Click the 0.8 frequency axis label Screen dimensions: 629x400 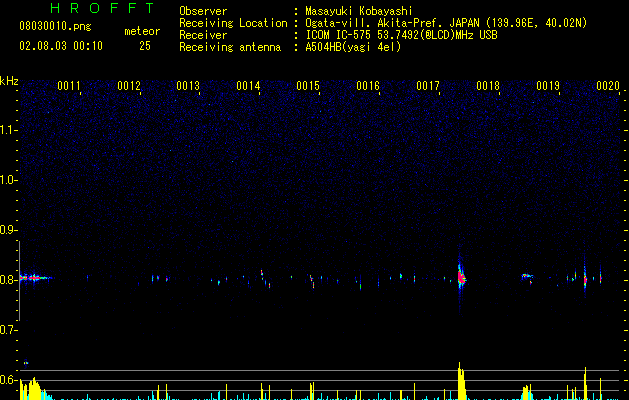click(x=7, y=280)
